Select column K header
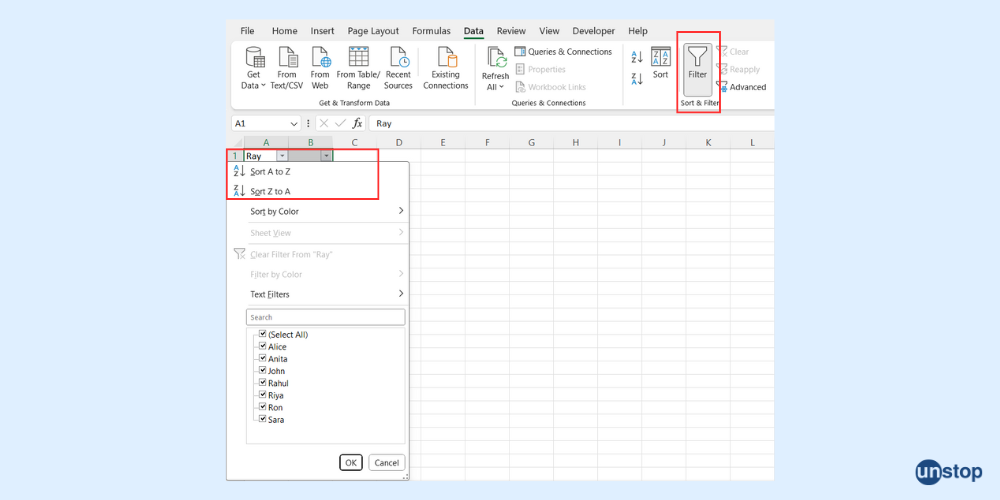 pos(708,142)
